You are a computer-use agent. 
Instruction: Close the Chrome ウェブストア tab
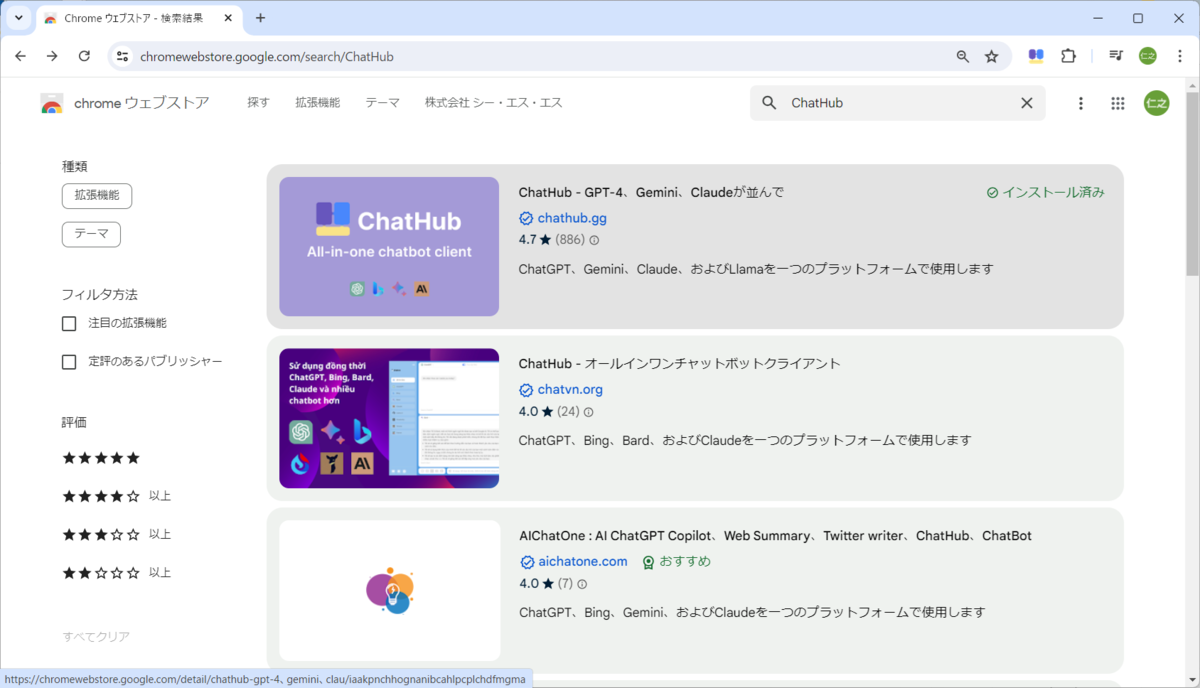click(226, 18)
